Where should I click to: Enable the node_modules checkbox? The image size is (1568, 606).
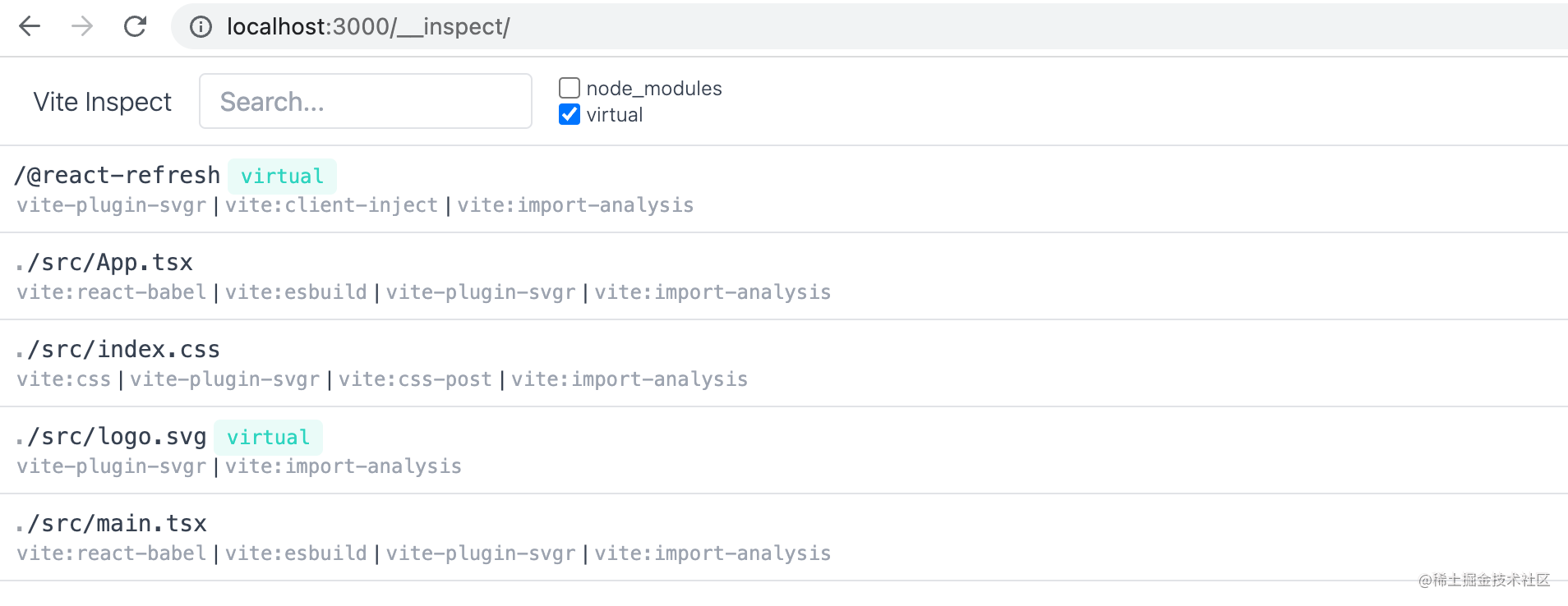pos(570,88)
